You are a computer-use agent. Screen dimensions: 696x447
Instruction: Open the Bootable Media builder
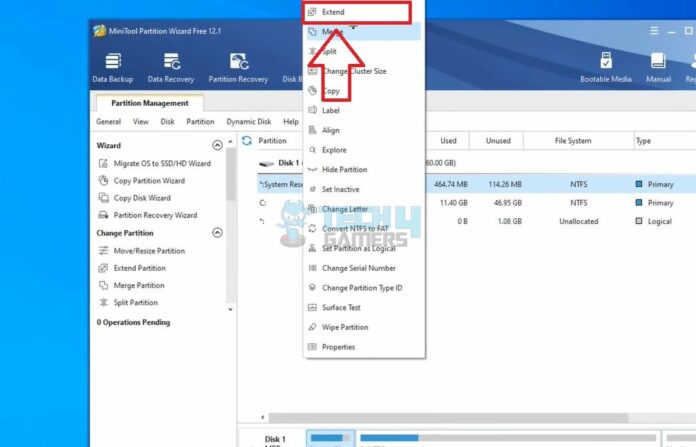605,68
